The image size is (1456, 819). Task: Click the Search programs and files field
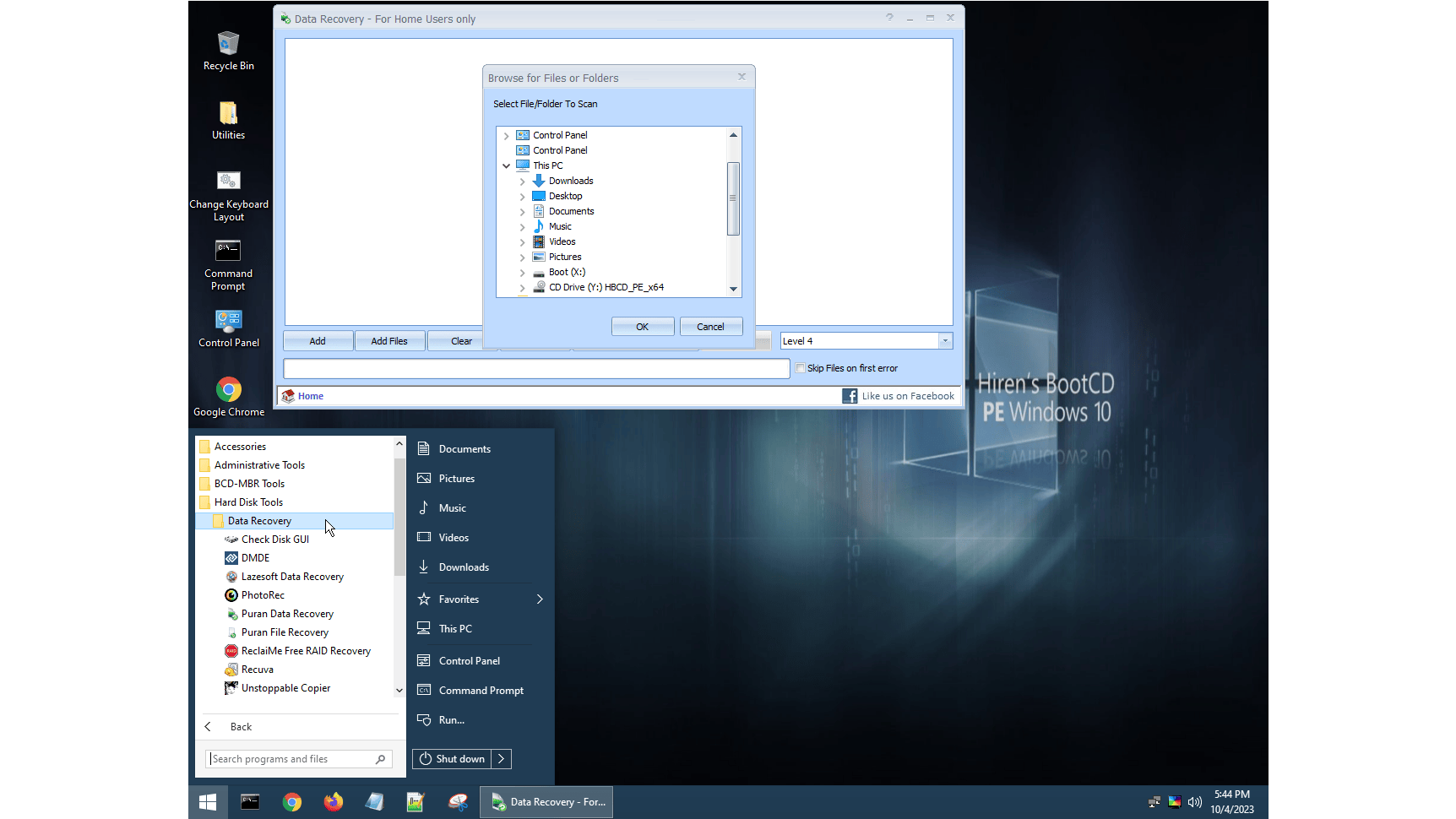pos(291,759)
